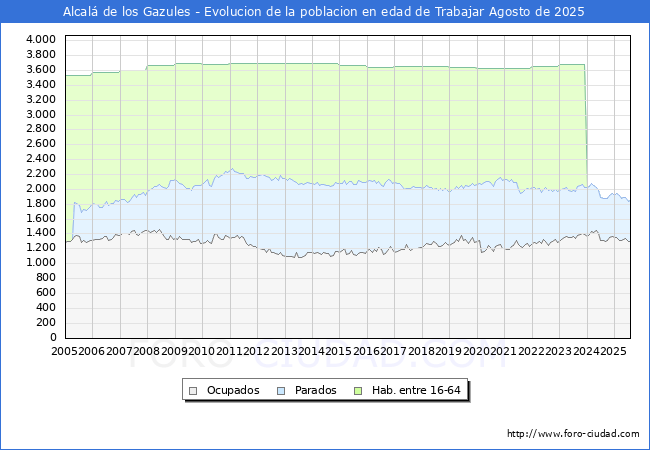Click the 1.600 y-axis label

coord(41,218)
